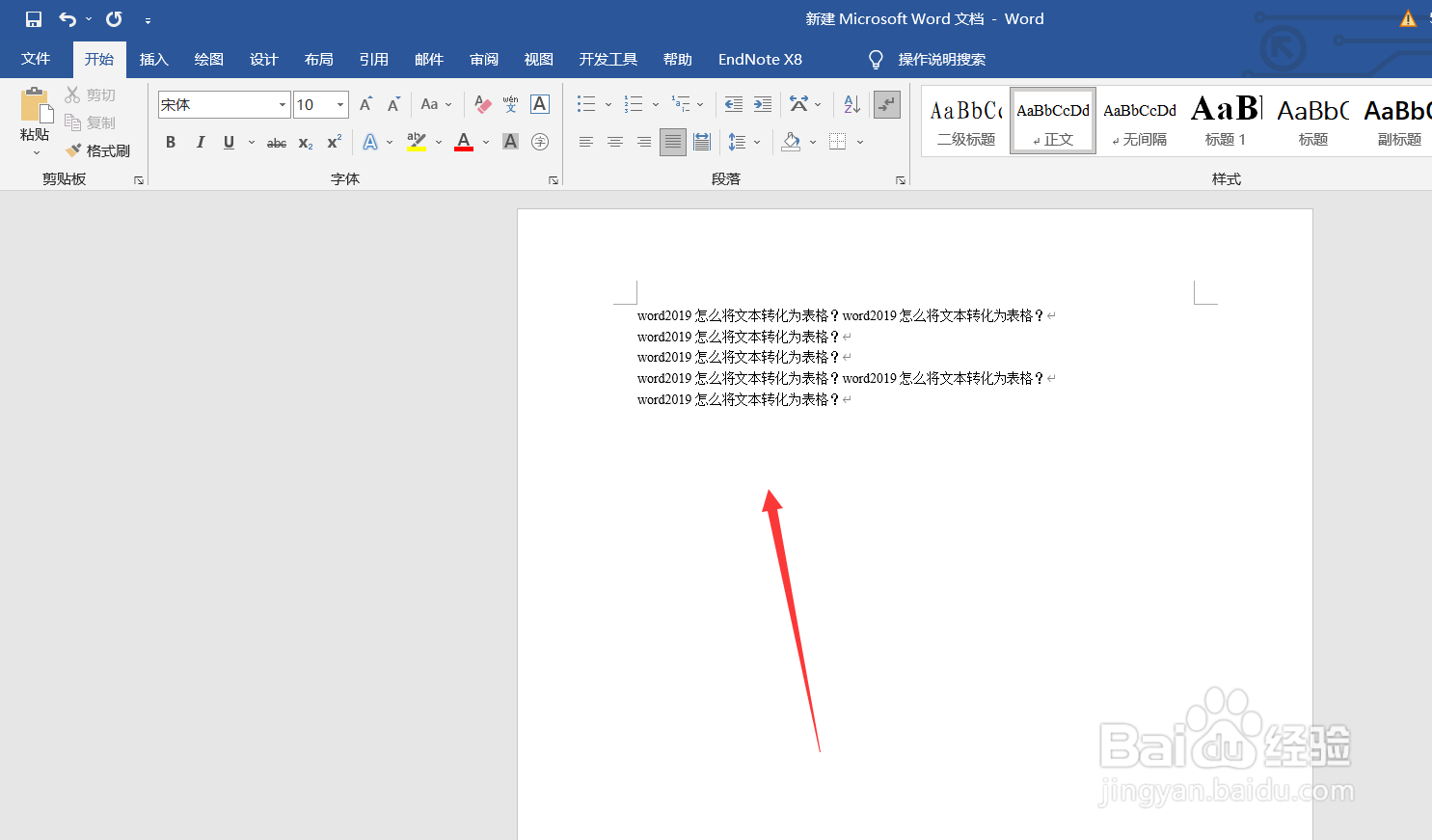The width and height of the screenshot is (1432, 840).
Task: Apply red font color
Action: coord(464,142)
